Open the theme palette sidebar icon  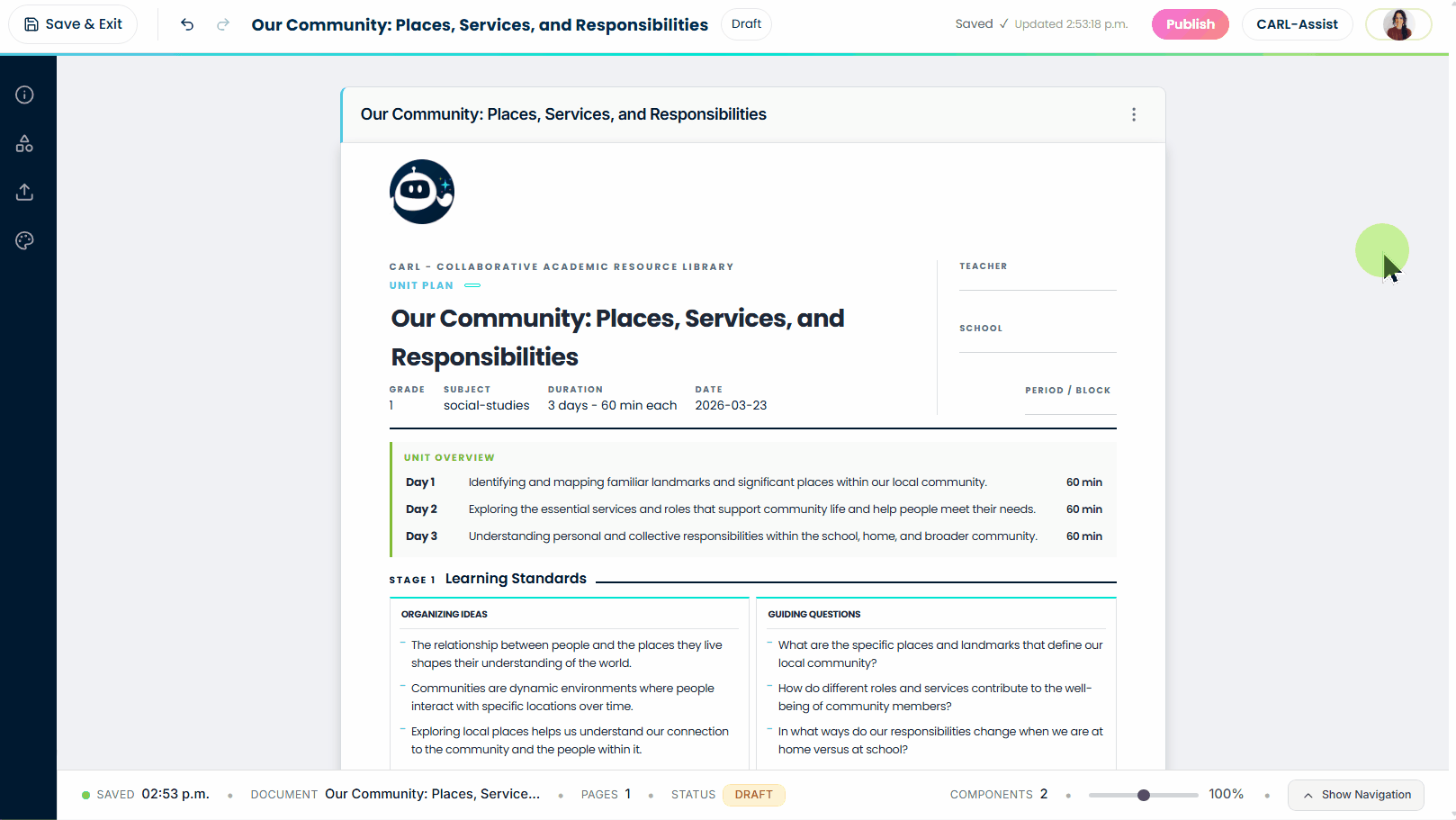24,240
